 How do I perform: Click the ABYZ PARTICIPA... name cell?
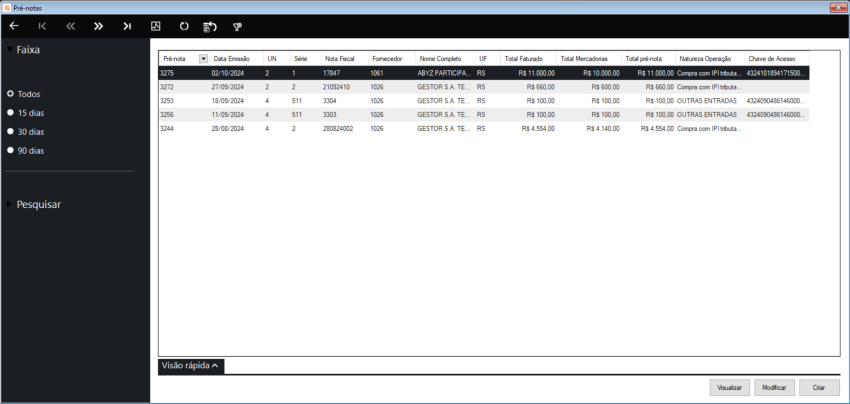pos(445,73)
